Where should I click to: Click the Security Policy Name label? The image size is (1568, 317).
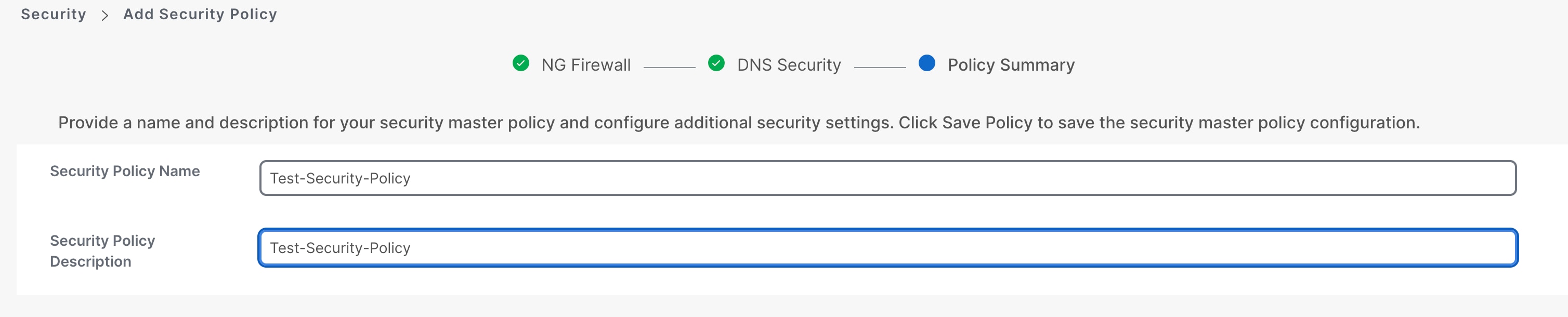tap(125, 171)
